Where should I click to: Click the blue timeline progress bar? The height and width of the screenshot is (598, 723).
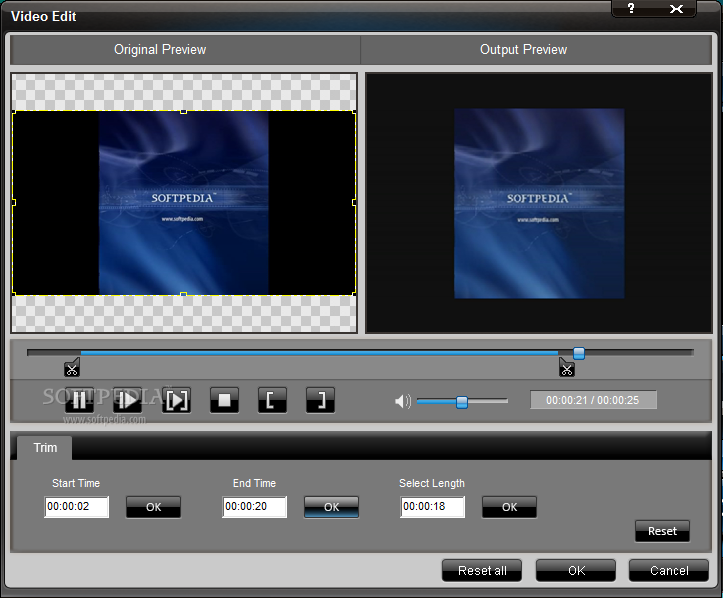point(320,353)
